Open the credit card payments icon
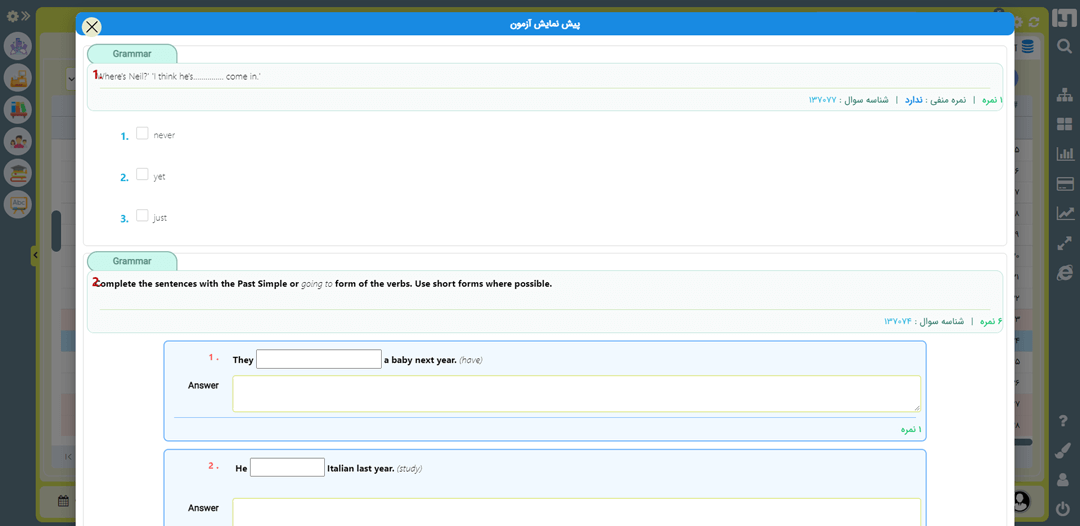 click(x=1064, y=184)
